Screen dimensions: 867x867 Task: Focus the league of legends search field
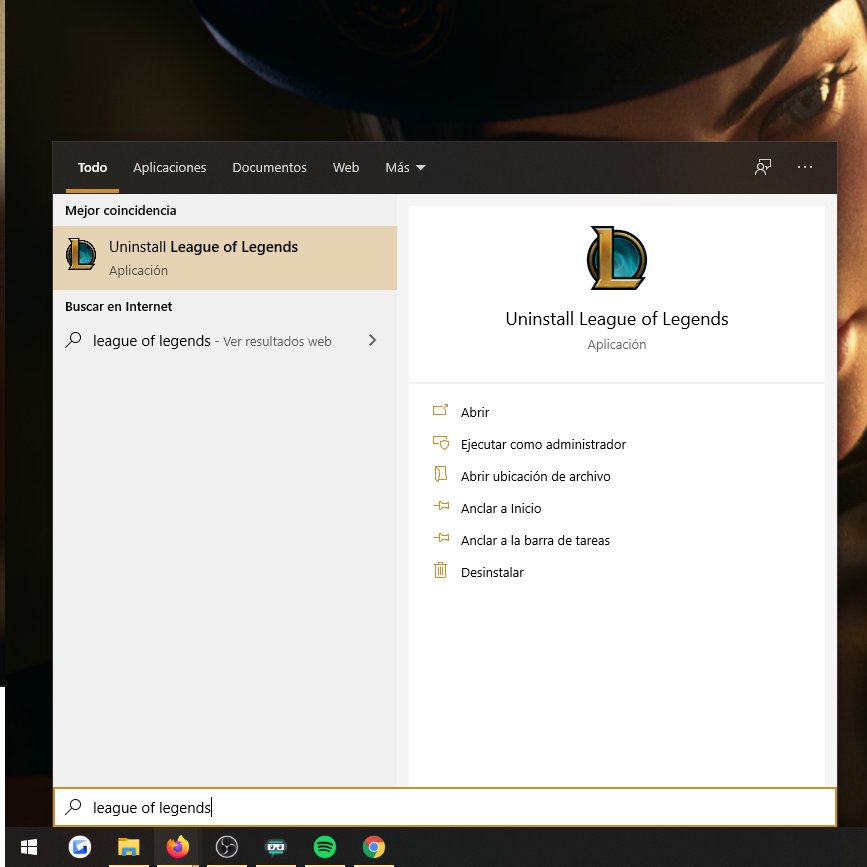[445, 807]
